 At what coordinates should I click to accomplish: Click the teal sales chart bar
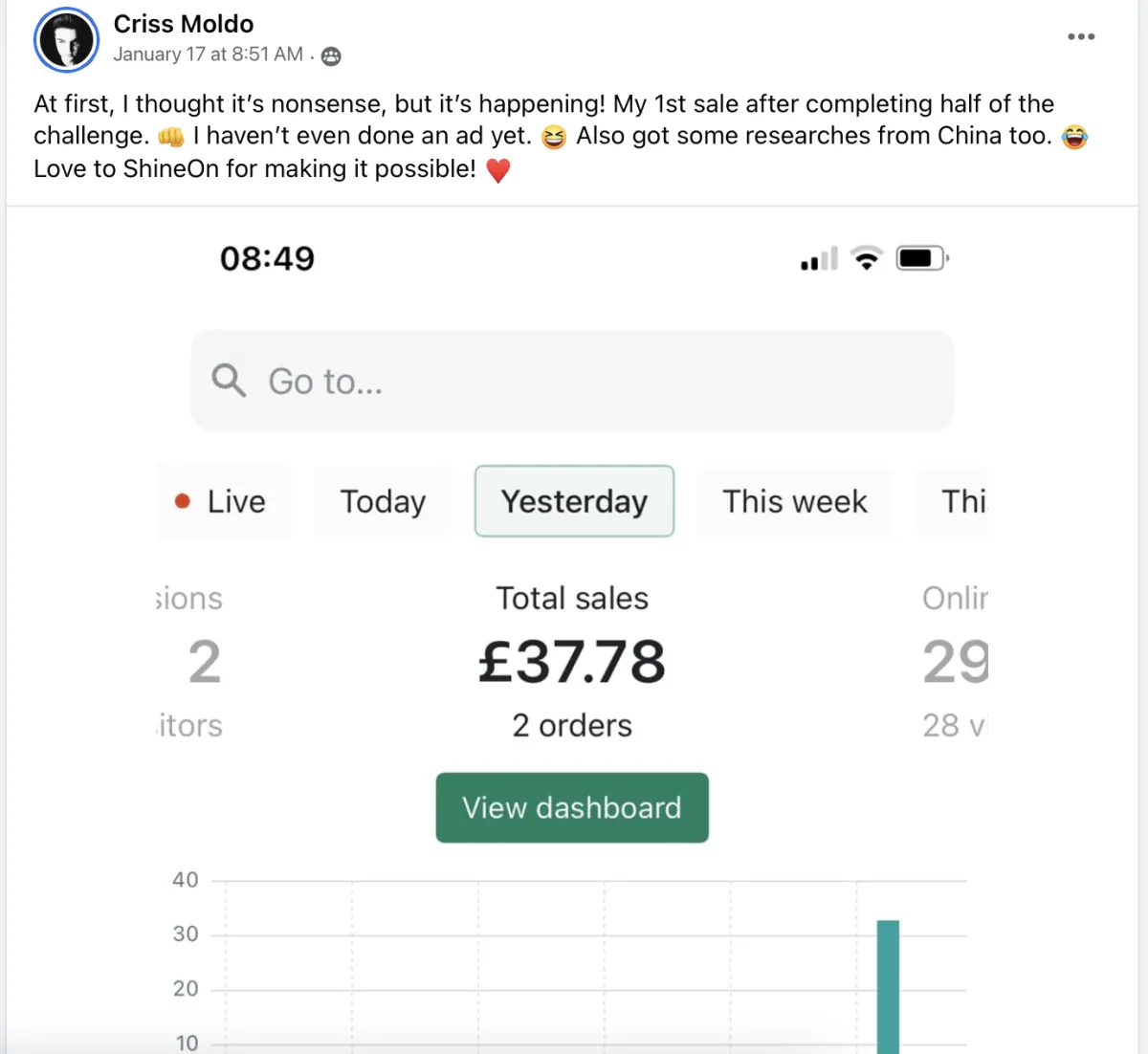click(888, 986)
